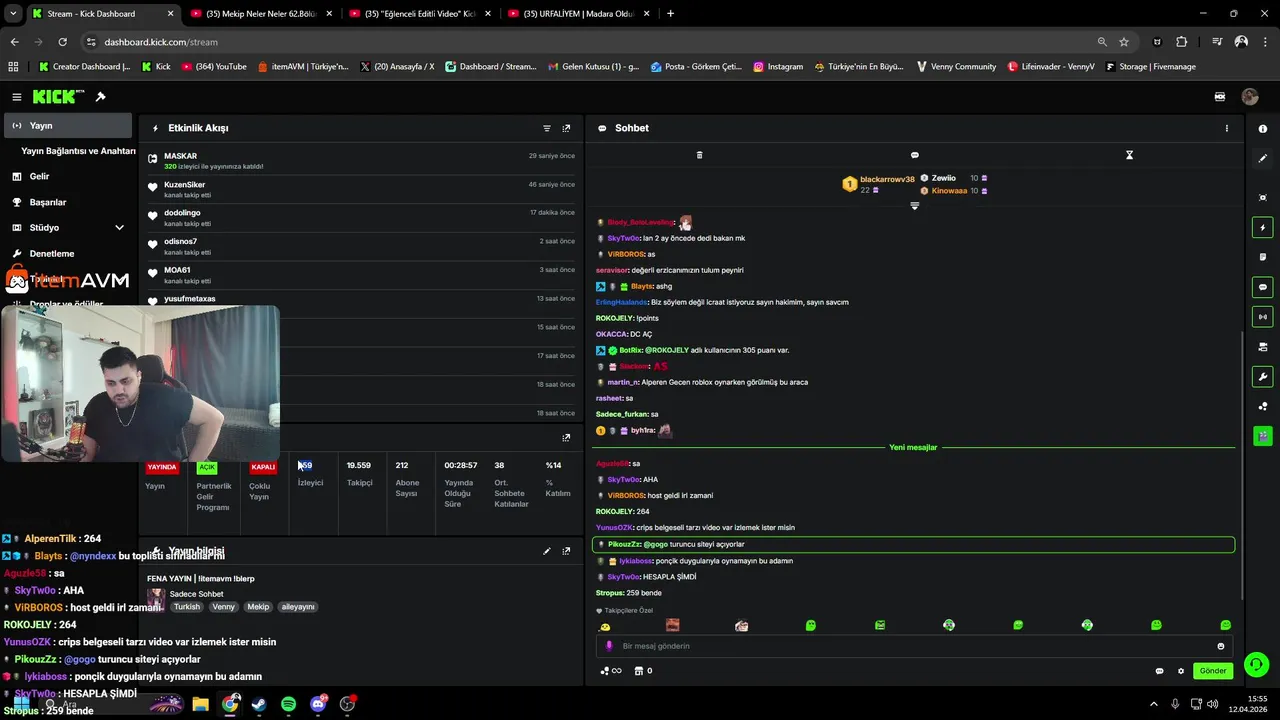This screenshot has height=720, width=1280.
Task: Click the Turkish stream tag
Action: (x=187, y=607)
